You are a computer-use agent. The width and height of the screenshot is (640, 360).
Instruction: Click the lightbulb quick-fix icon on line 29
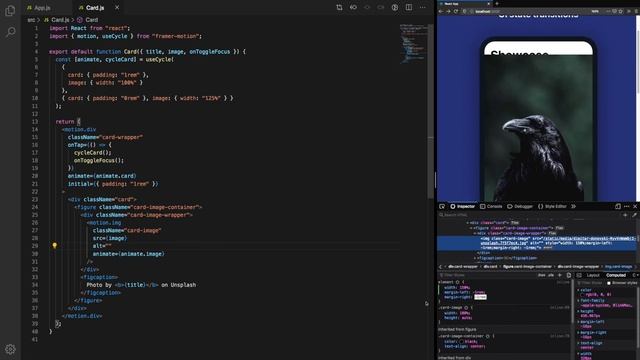click(54, 246)
